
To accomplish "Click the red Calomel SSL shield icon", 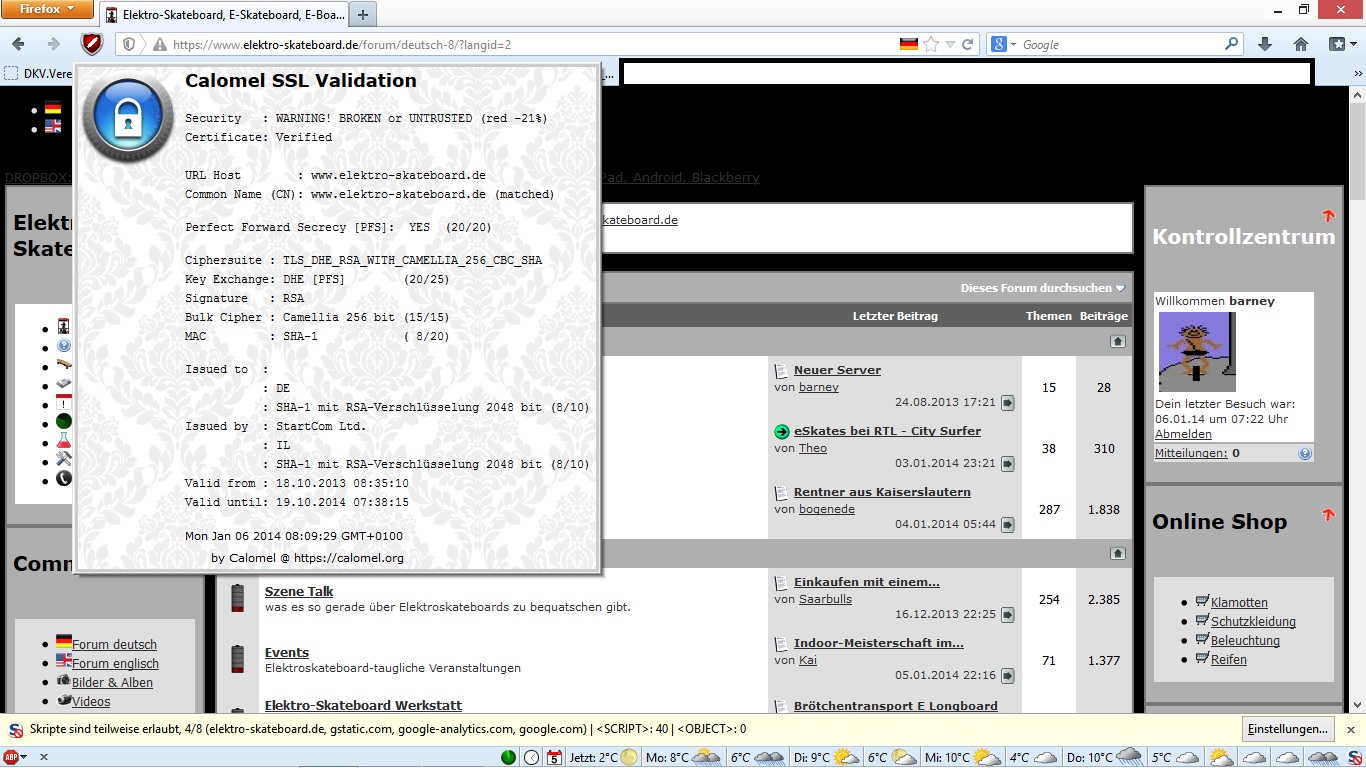I will pos(92,44).
